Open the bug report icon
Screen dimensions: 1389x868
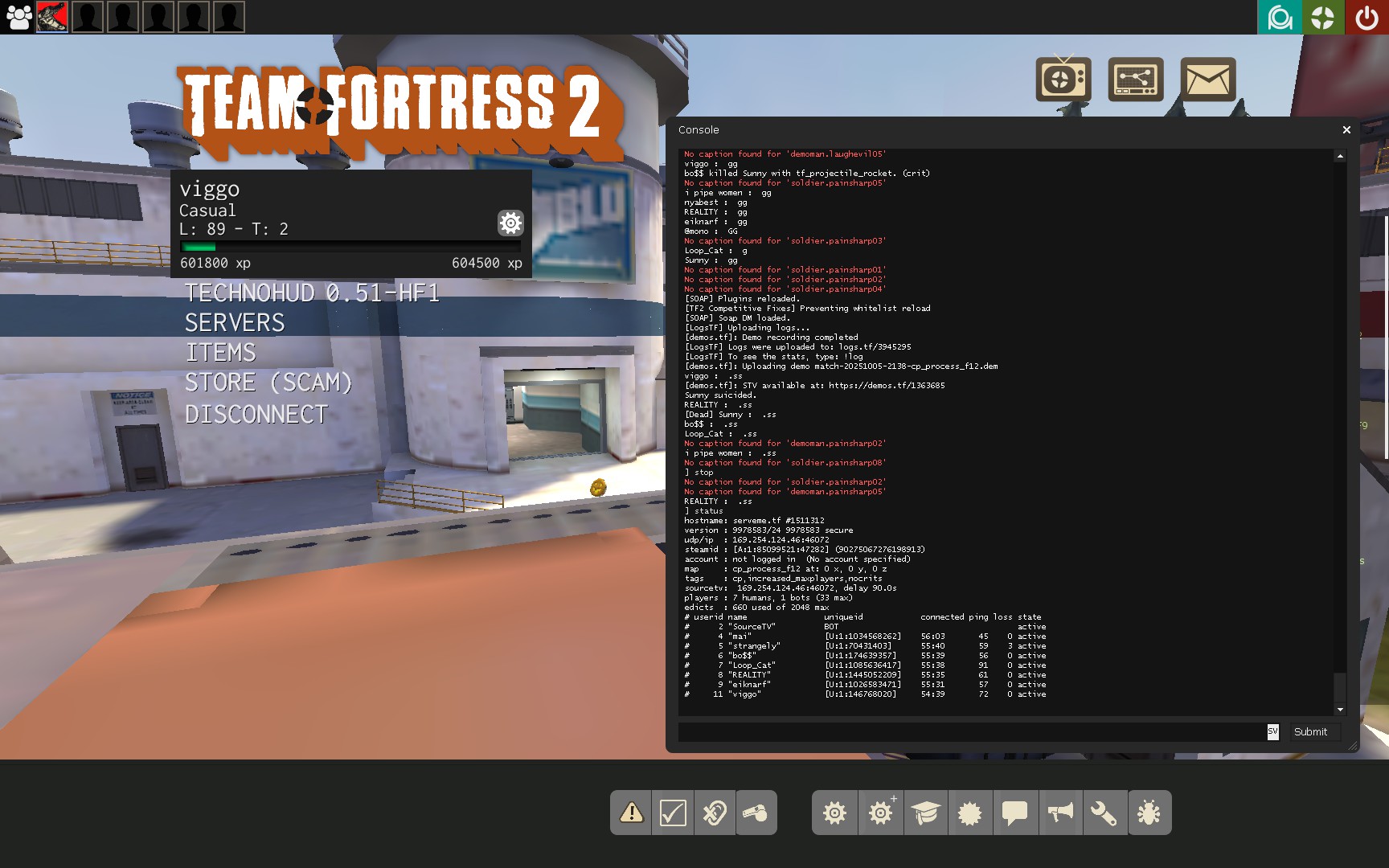point(1149,813)
